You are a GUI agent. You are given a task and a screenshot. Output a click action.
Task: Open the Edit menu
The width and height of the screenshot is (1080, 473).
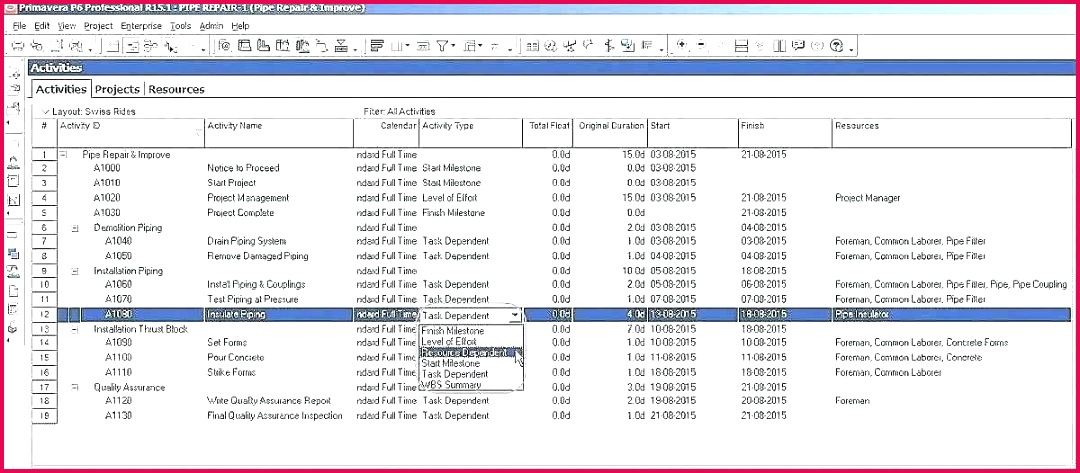(x=42, y=25)
